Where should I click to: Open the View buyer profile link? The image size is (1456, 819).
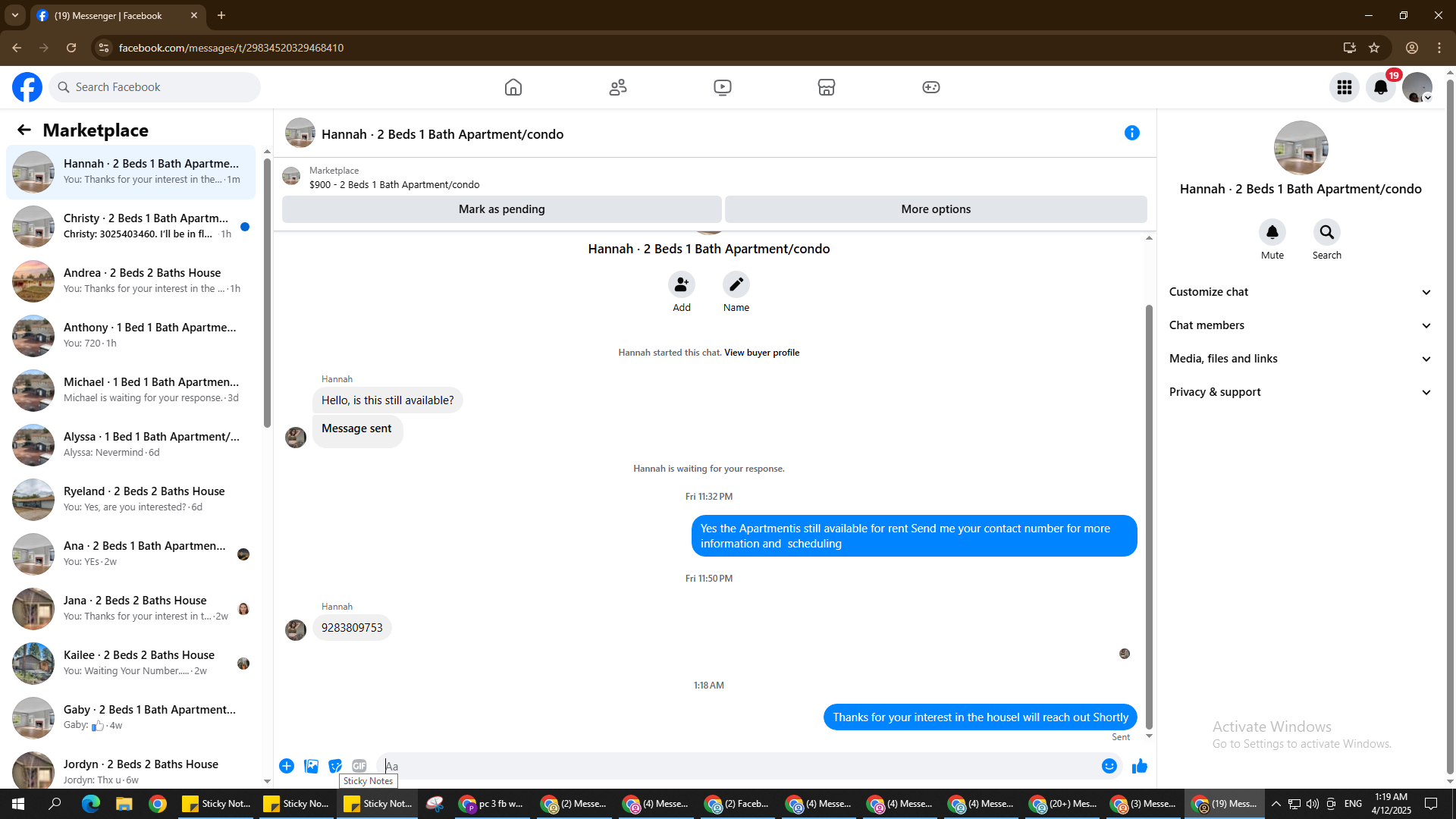coord(761,353)
